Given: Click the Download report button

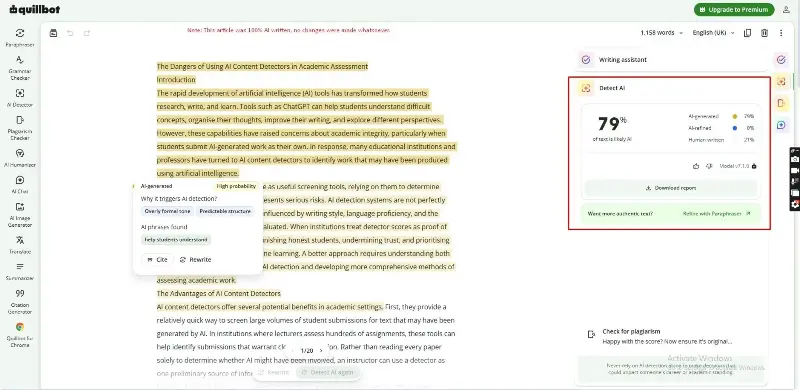Looking at the screenshot, I should point(670,188).
